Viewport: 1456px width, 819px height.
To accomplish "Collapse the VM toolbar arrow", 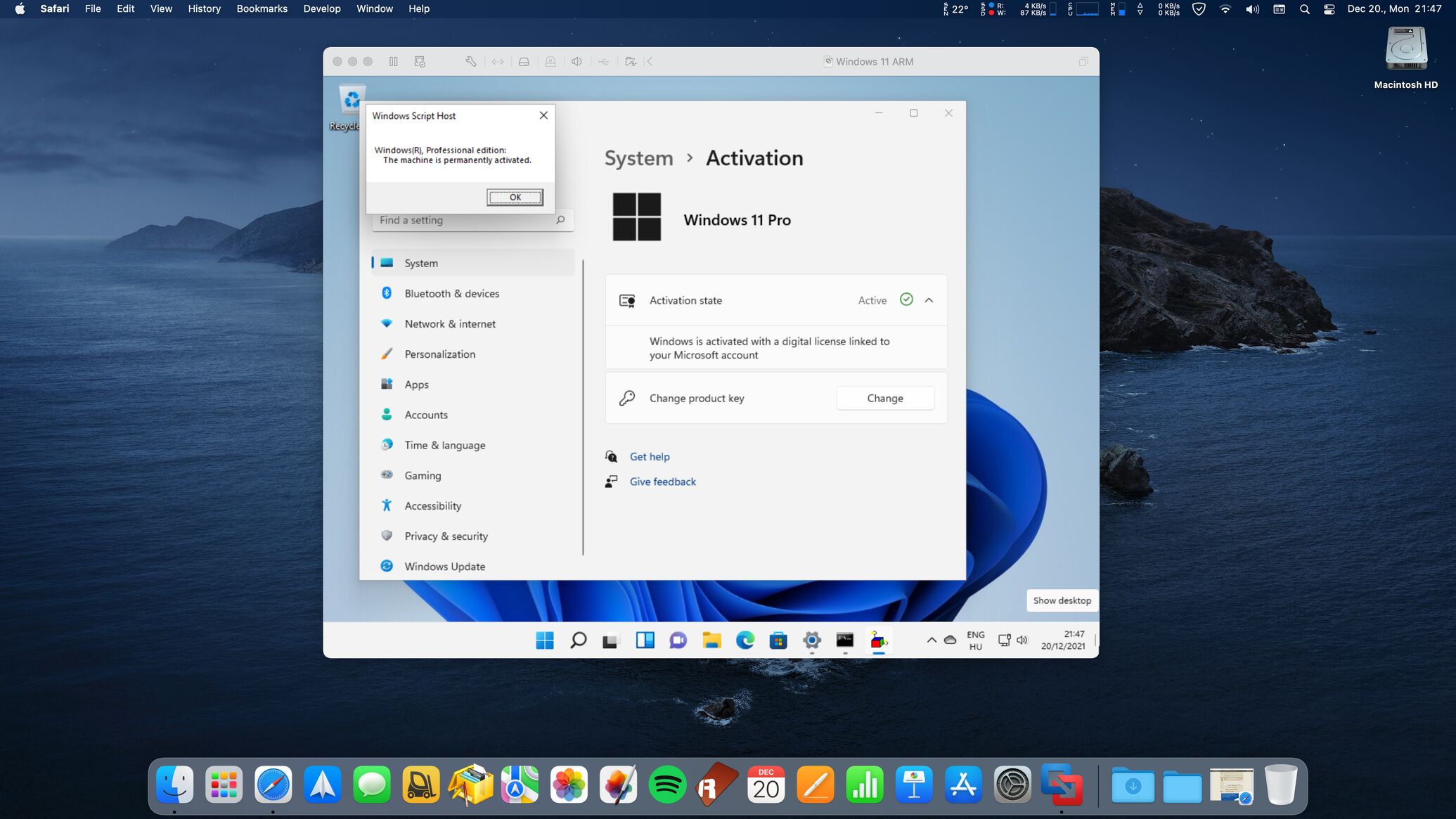I will point(650,62).
